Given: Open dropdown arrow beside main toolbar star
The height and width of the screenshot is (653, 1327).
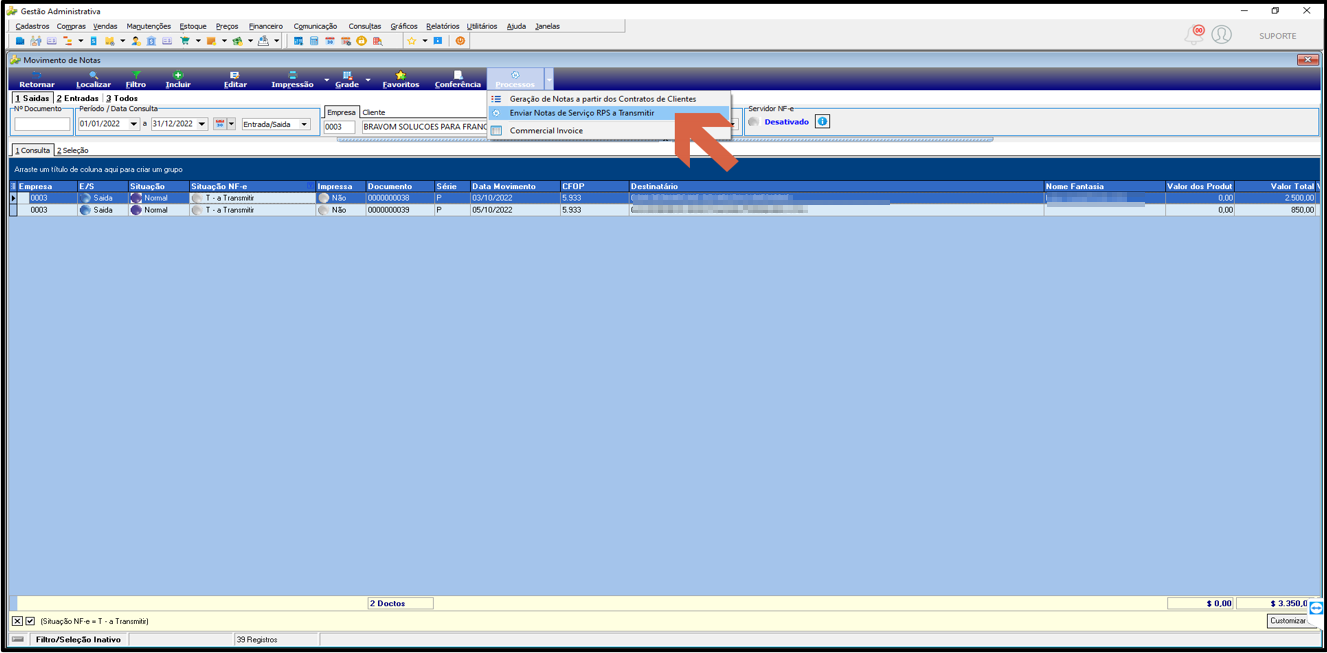Looking at the screenshot, I should click(x=424, y=41).
